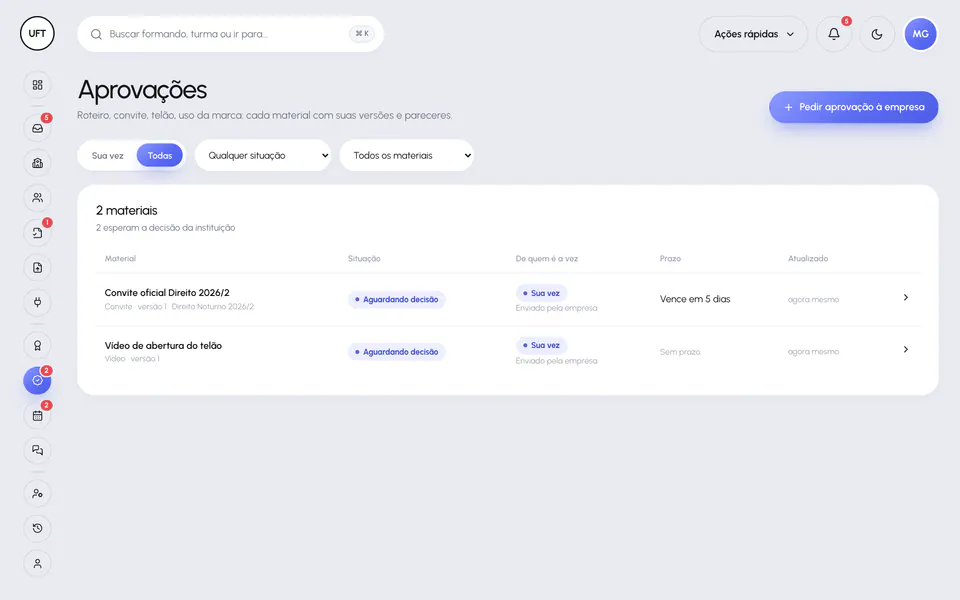960x600 pixels.
Task: Open 'Convite oficial Direito 2026/2' row chevron
Action: [x=906, y=298]
